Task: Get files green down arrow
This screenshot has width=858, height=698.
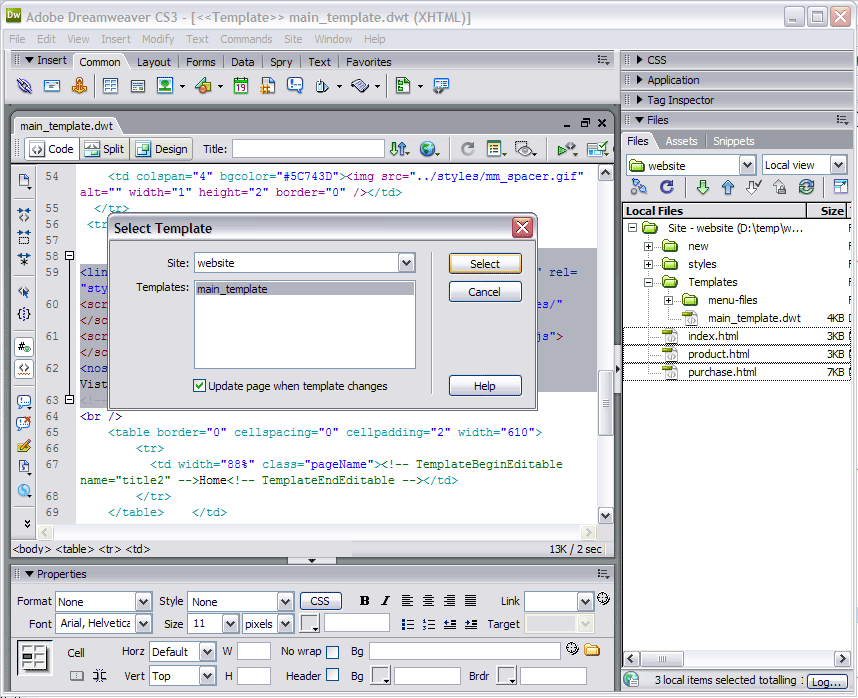Action: tap(703, 187)
